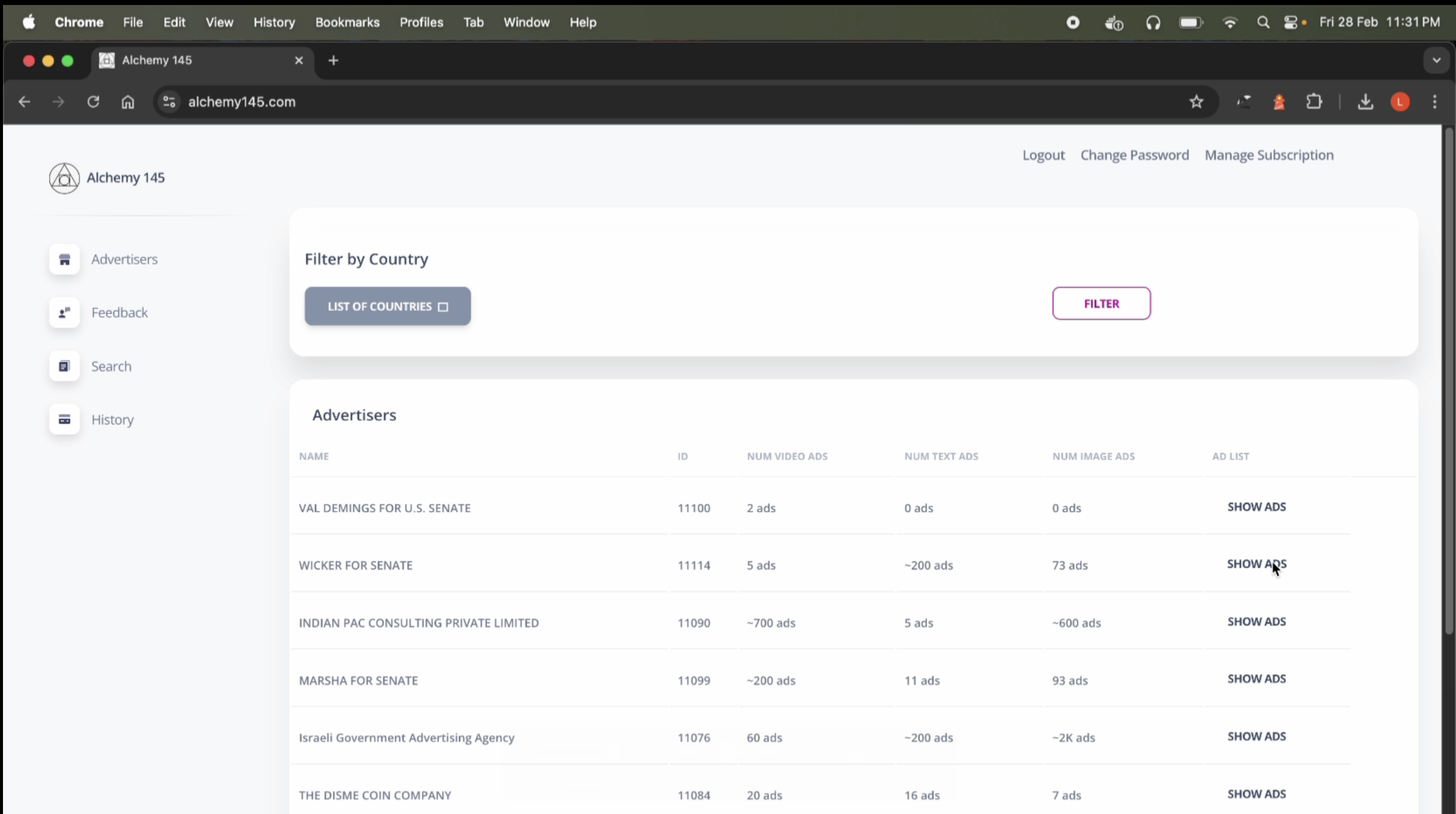Viewport: 1456px width, 814px height.
Task: Show ads for Israeli Government Advertising Agency
Action: 1256,736
